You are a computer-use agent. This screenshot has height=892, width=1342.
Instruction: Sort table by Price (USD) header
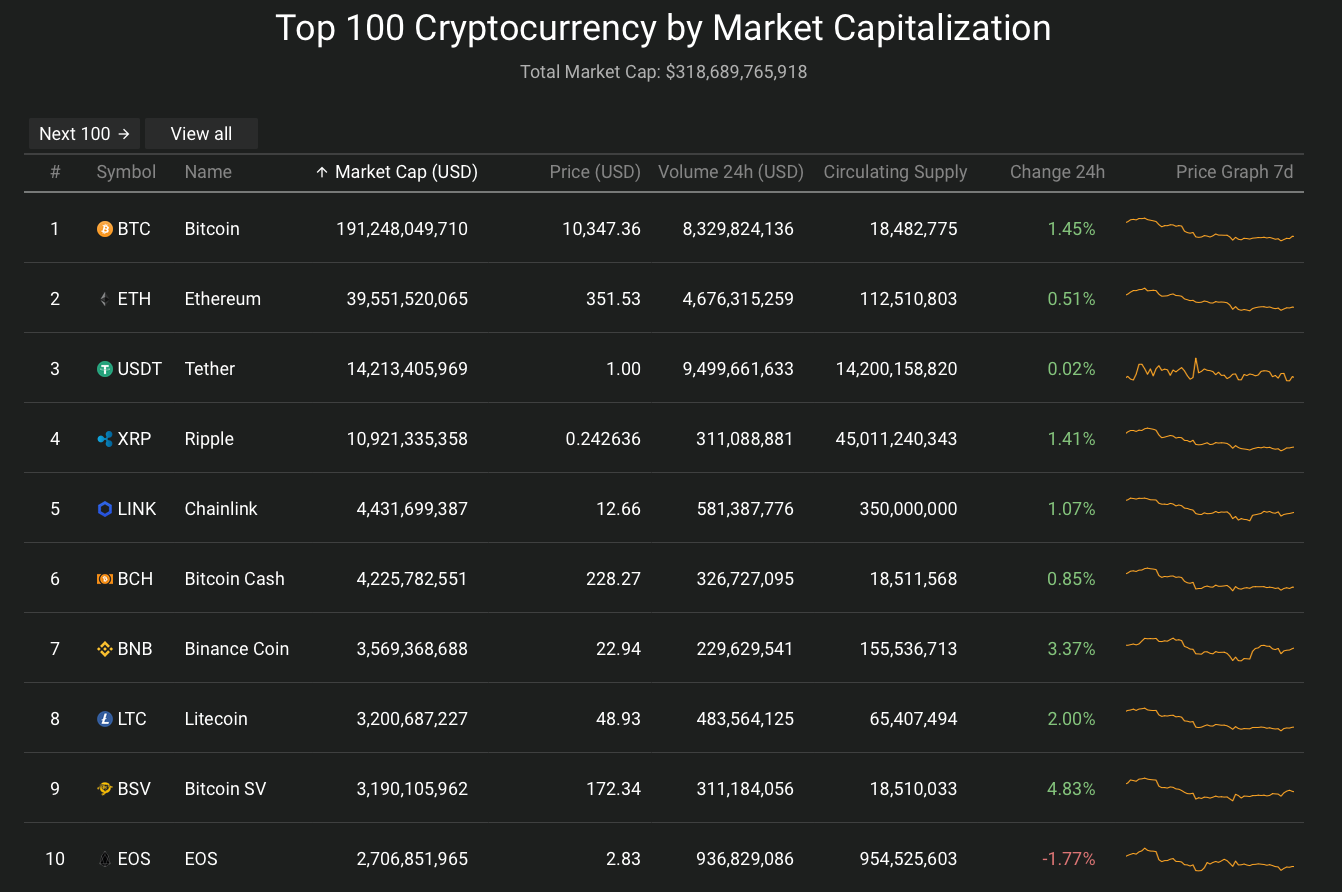click(595, 172)
